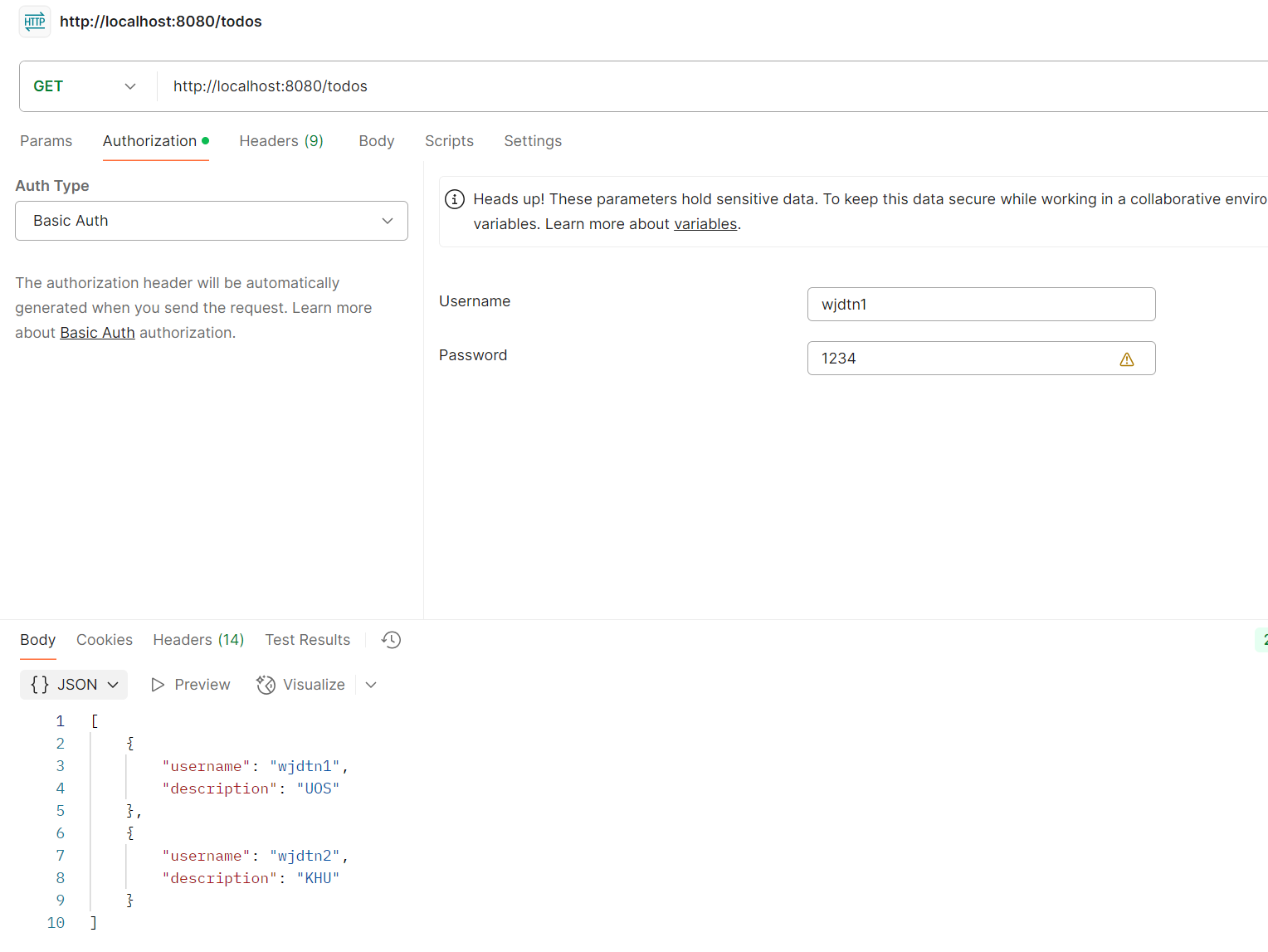This screenshot has width=1268, height=952.
Task: Follow the Basic Auth link
Action: tap(97, 333)
